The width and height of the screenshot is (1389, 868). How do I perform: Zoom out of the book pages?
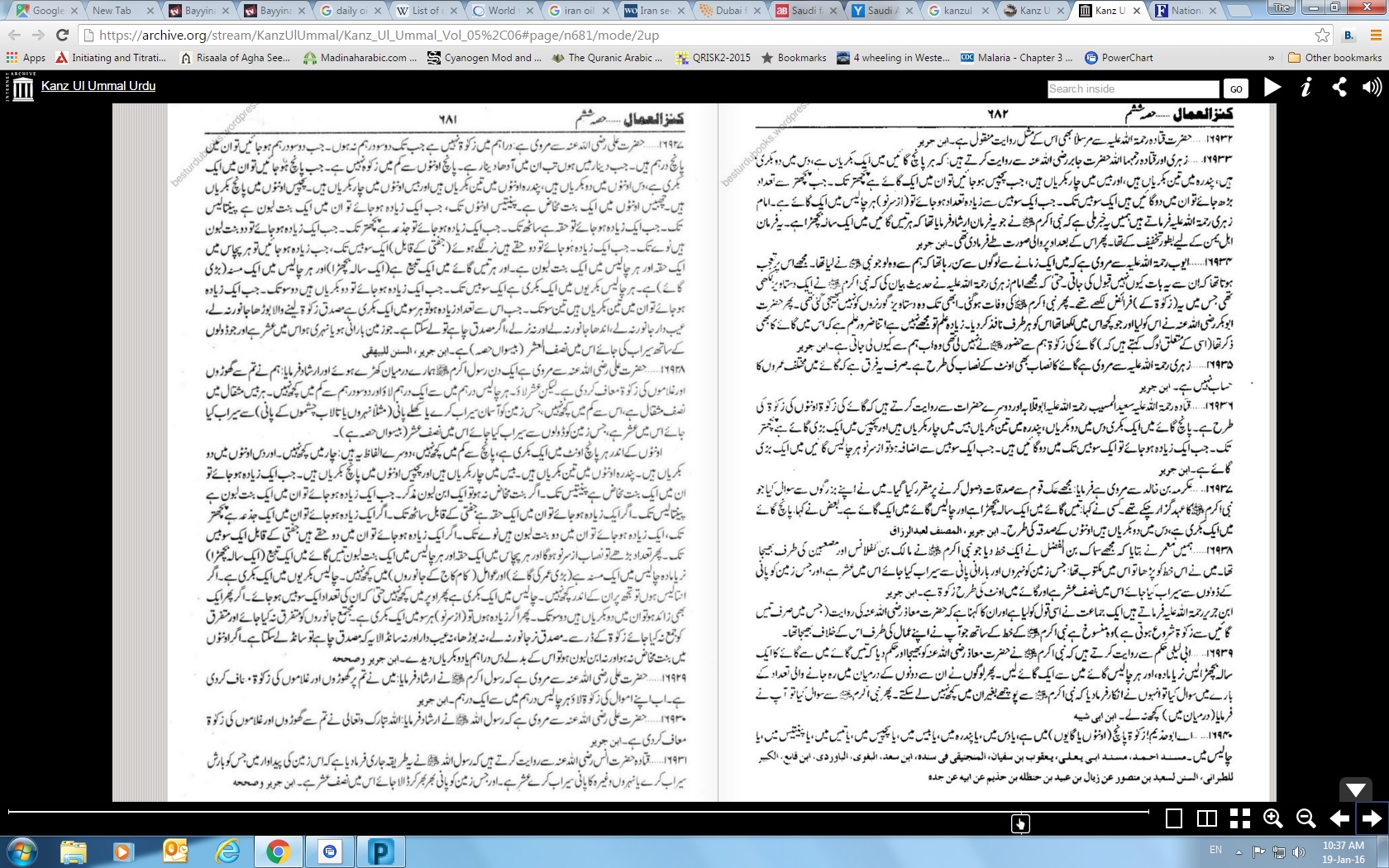point(1306,818)
